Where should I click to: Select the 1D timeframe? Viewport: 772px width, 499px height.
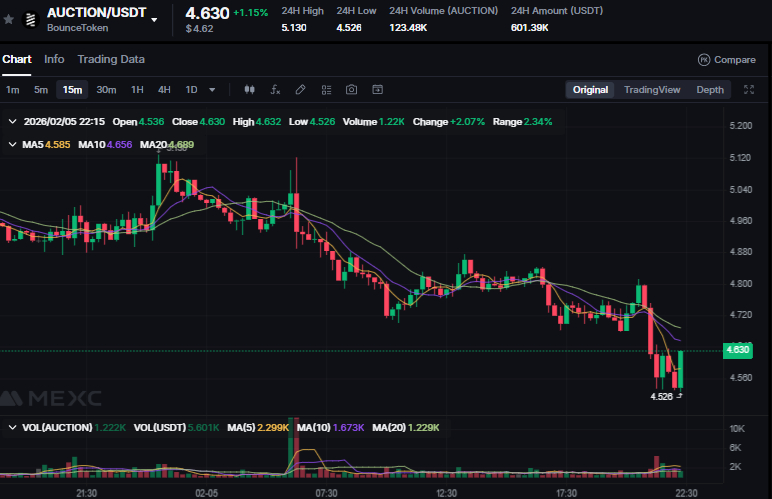pyautogui.click(x=191, y=90)
